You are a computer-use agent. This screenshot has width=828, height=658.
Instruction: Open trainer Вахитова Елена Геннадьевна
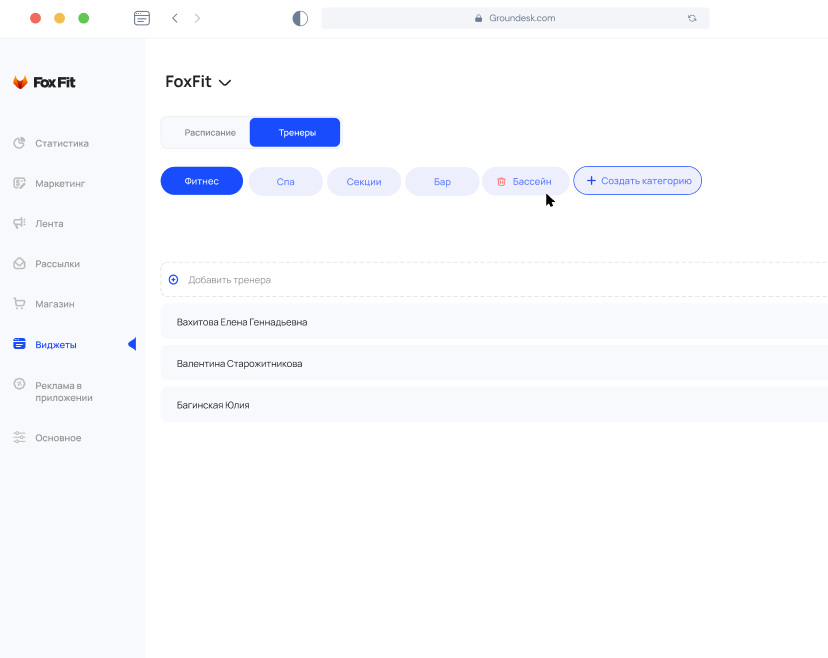pyautogui.click(x=494, y=321)
